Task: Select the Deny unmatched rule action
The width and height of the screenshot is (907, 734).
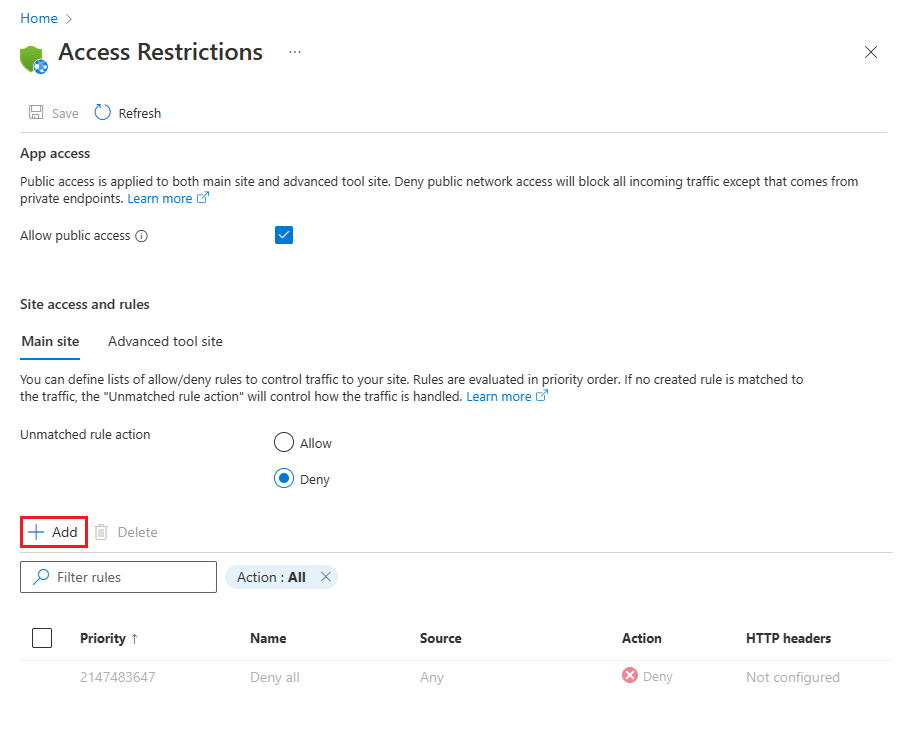Action: (284, 479)
